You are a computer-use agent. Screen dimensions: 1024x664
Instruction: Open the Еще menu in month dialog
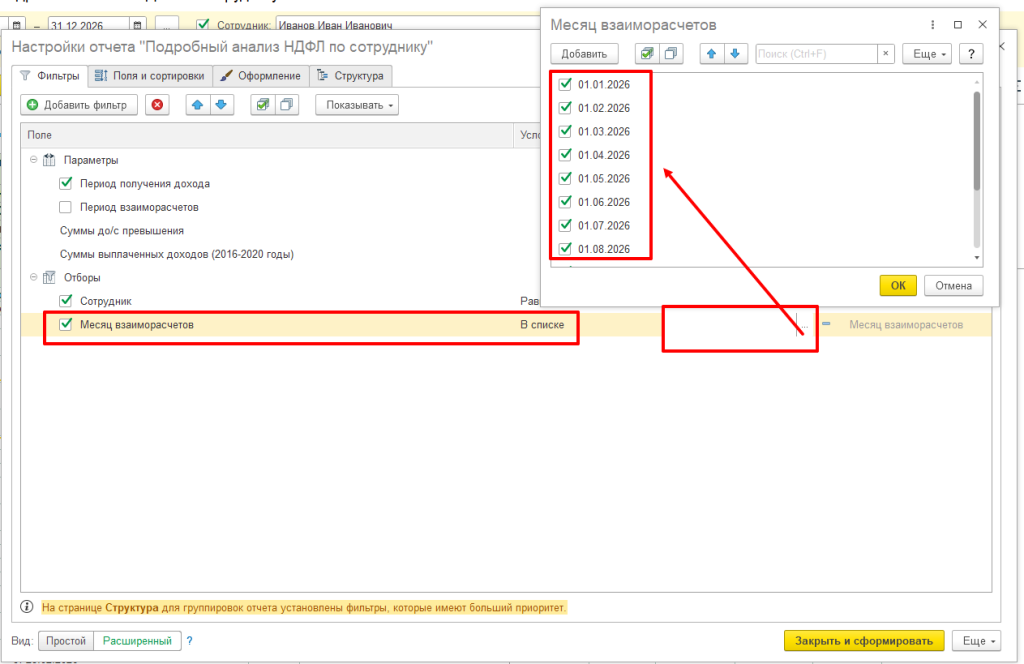point(926,54)
